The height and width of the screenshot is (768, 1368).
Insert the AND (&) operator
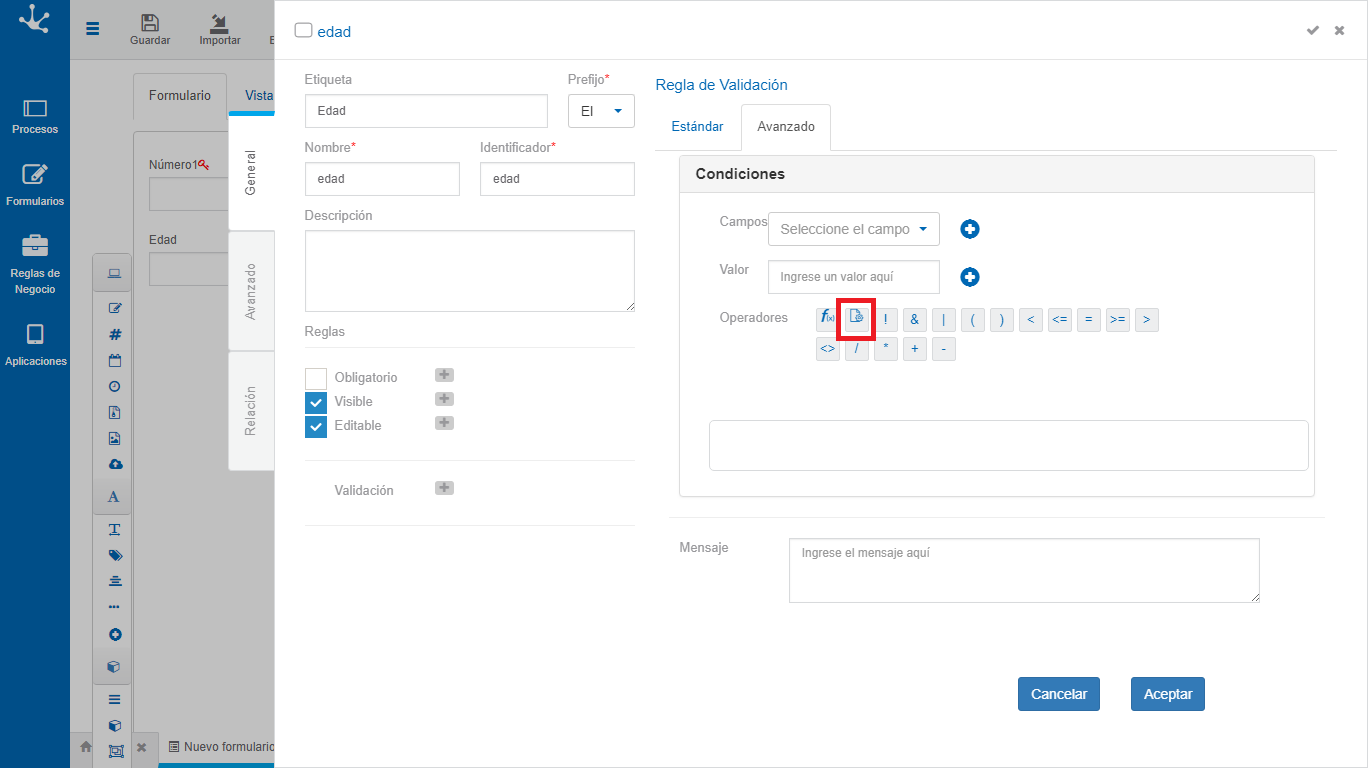tap(914, 320)
